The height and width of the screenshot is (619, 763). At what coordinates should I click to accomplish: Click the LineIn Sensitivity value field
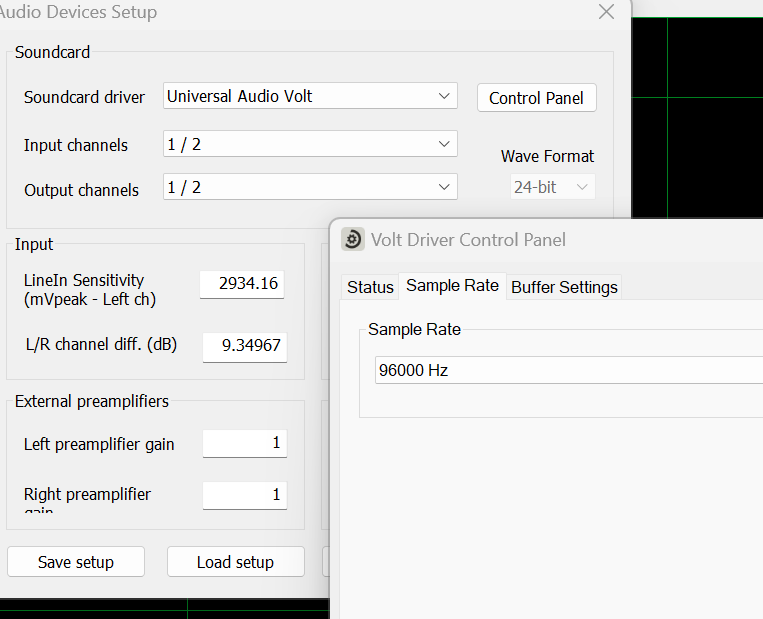point(242,284)
